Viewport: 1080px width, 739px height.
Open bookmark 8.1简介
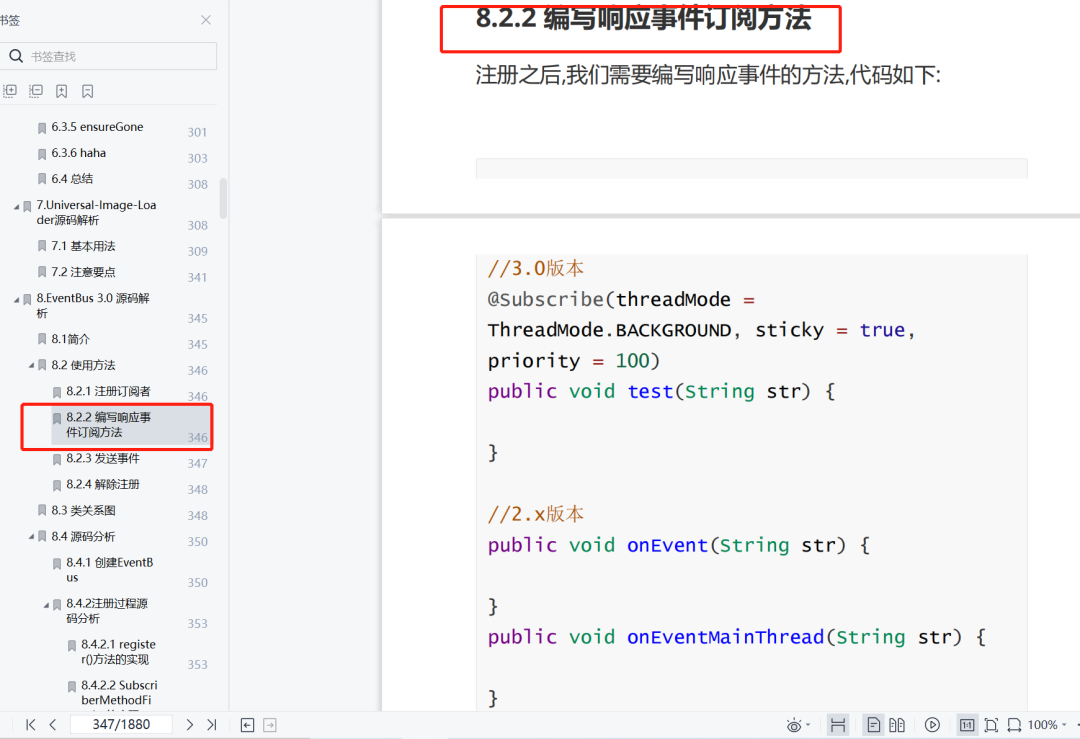tap(70, 339)
